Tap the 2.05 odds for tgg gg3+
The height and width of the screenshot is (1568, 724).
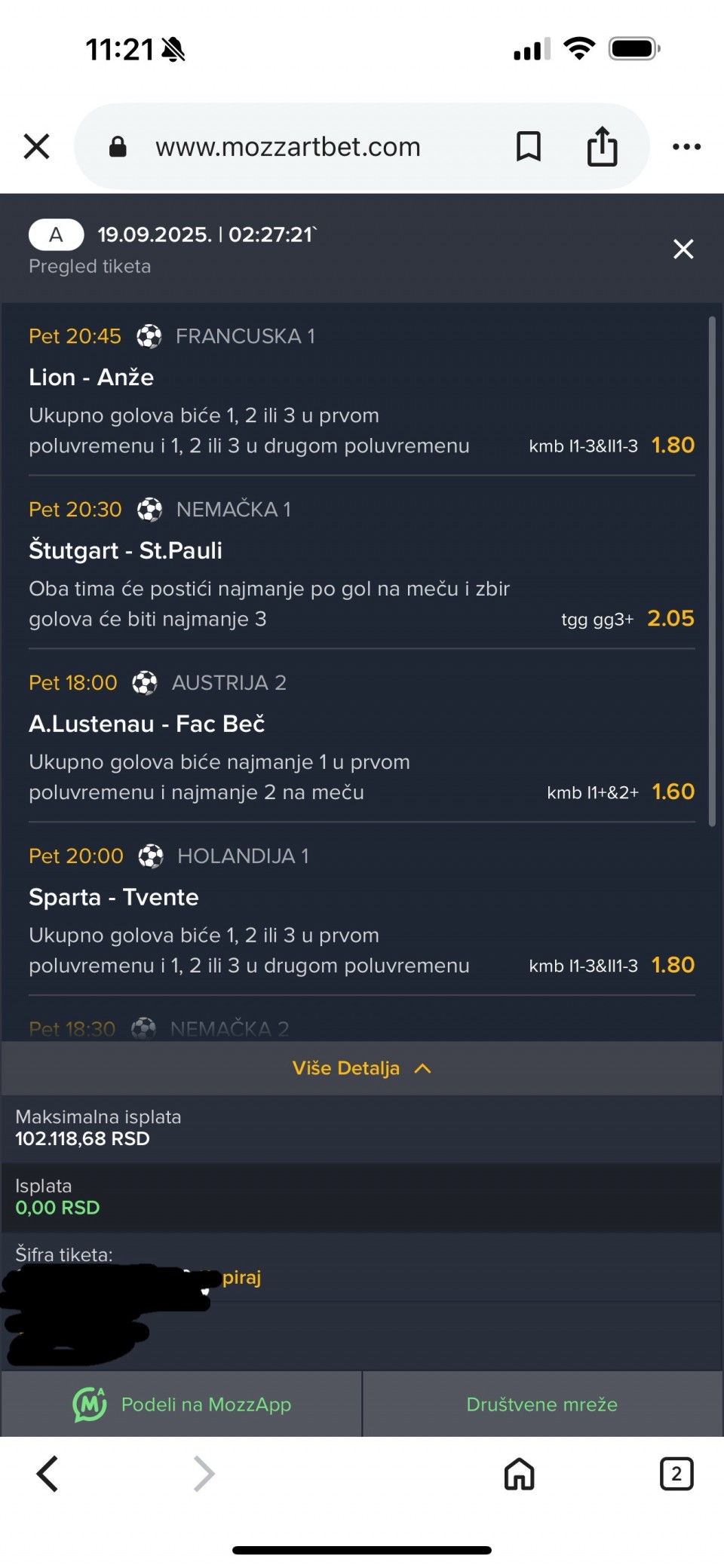[x=670, y=618]
